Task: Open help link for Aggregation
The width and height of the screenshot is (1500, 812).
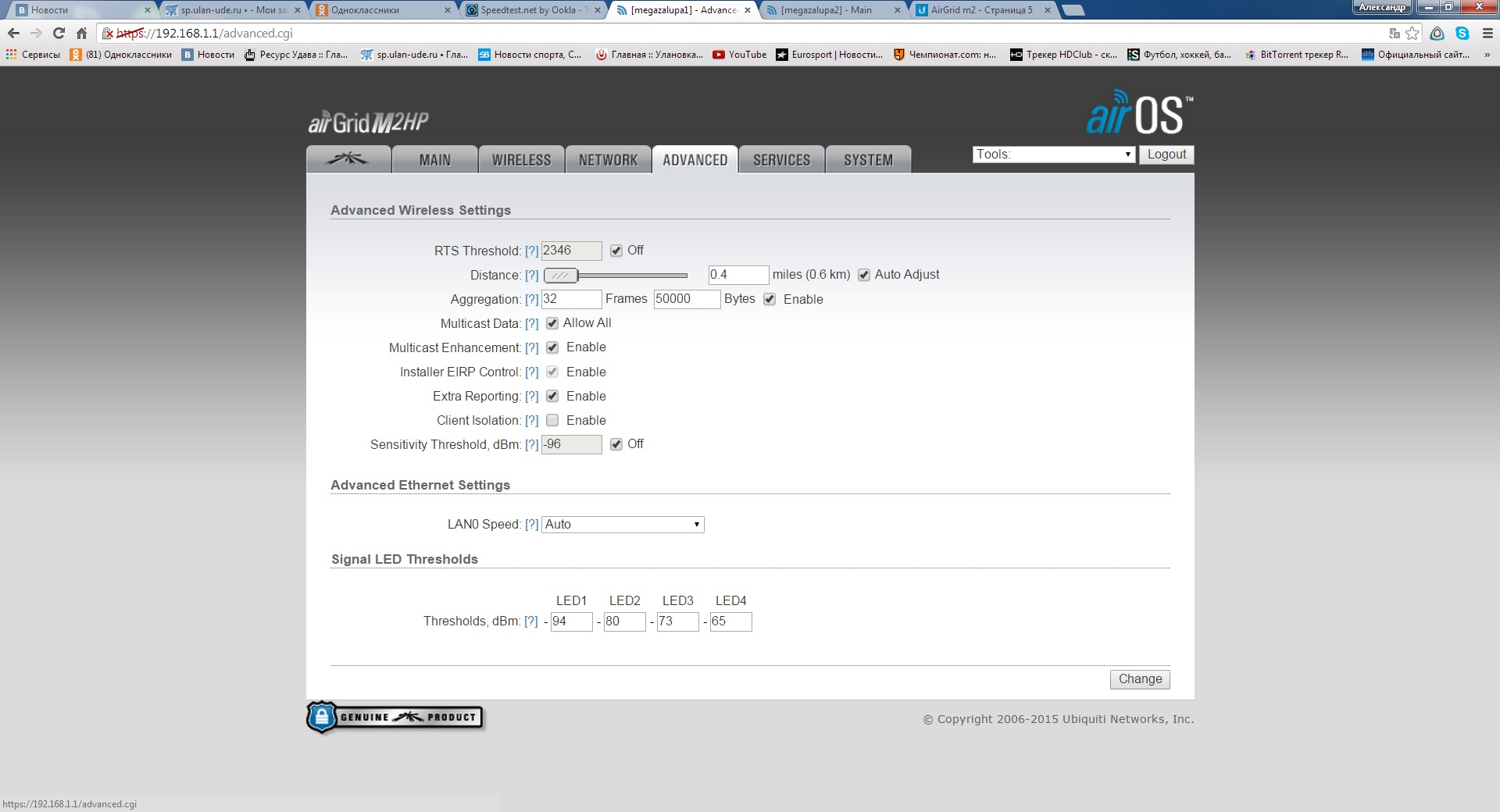Action: click(x=532, y=300)
